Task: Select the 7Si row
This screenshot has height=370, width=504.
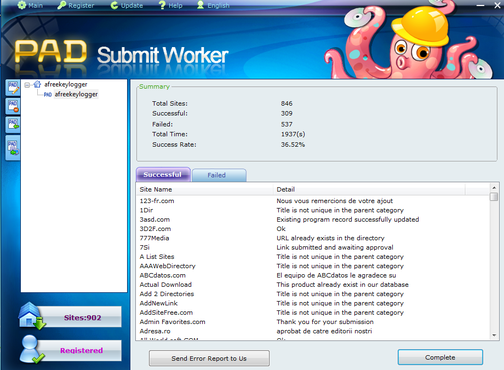Action: 312,248
